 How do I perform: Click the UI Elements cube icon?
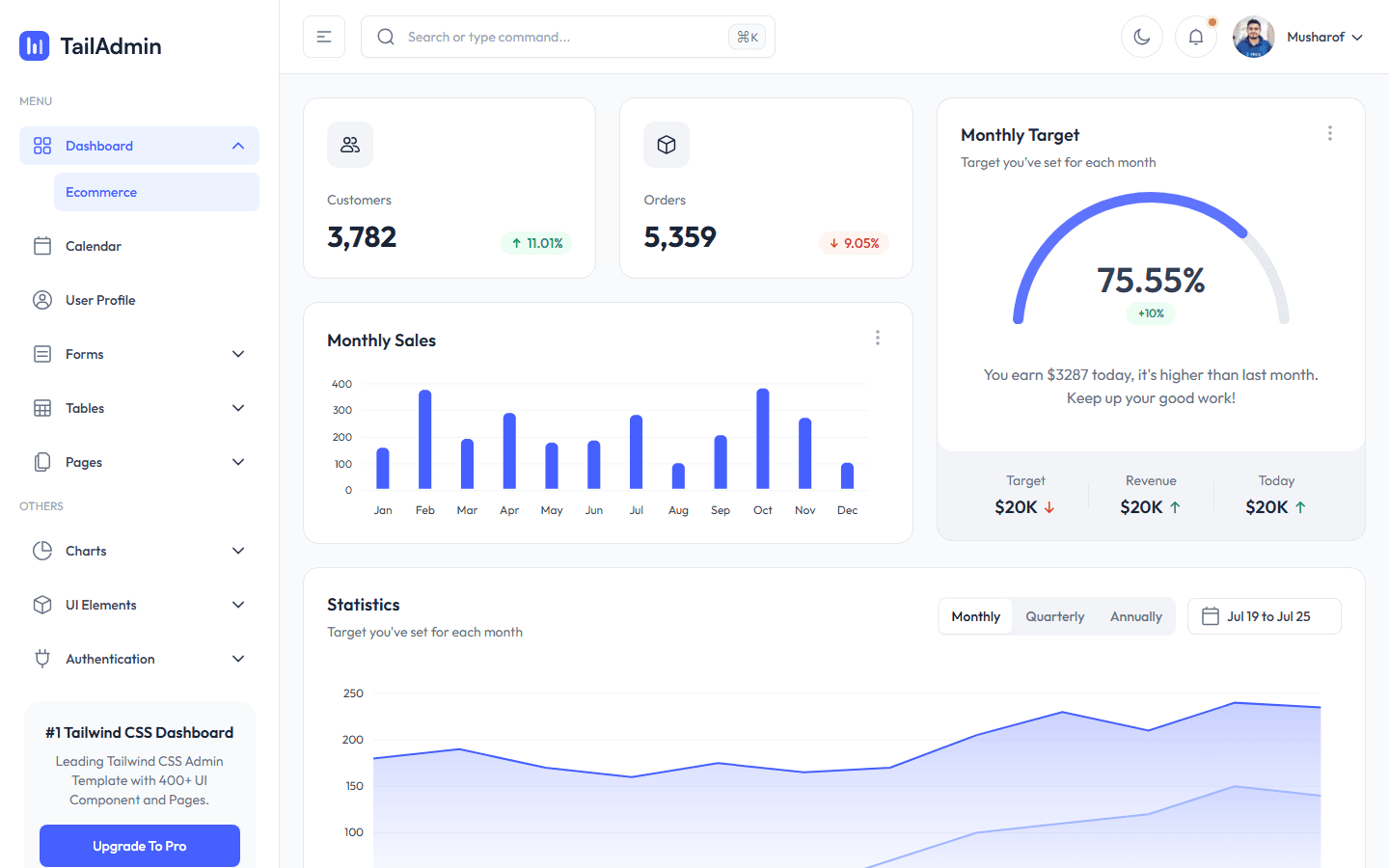(x=42, y=605)
